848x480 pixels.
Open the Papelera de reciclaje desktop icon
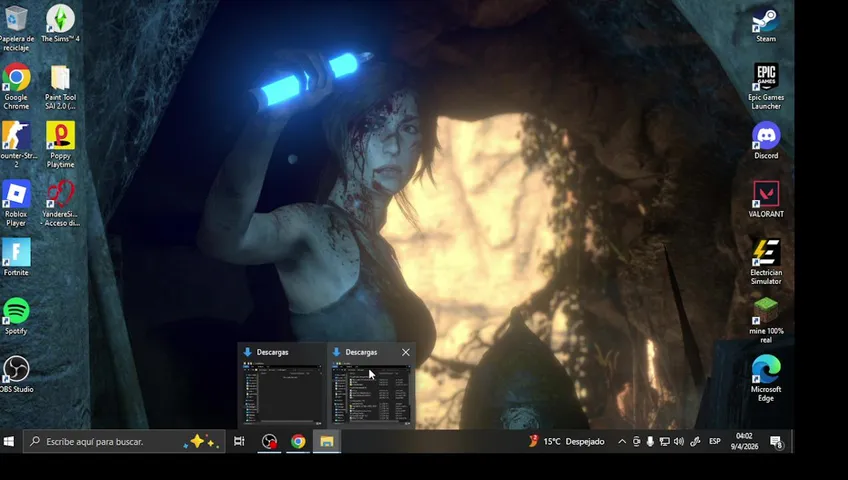click(16, 27)
